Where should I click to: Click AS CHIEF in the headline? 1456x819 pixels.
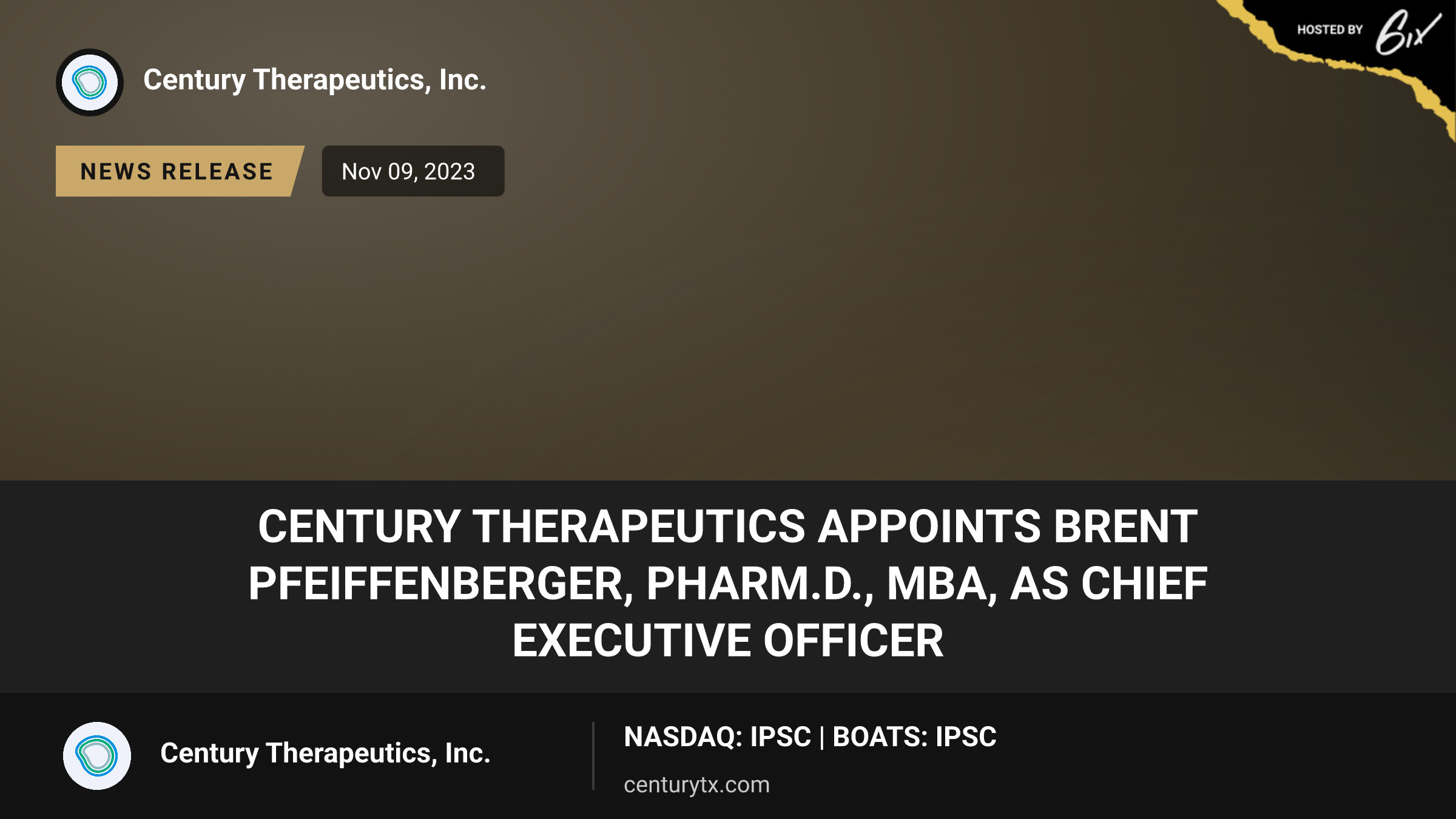click(1108, 584)
